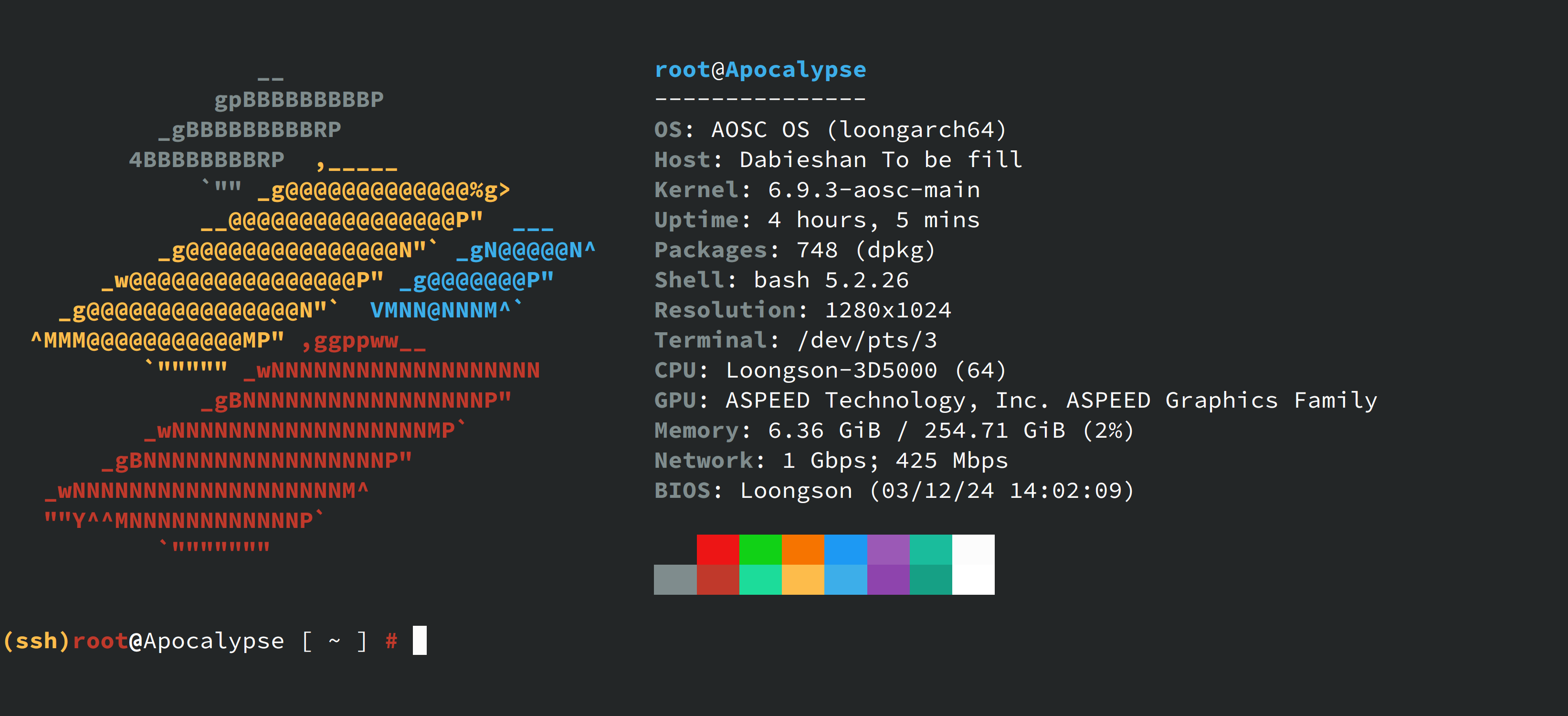Click the (ssh) label in prompt
The height and width of the screenshot is (716, 1568).
coord(37,641)
